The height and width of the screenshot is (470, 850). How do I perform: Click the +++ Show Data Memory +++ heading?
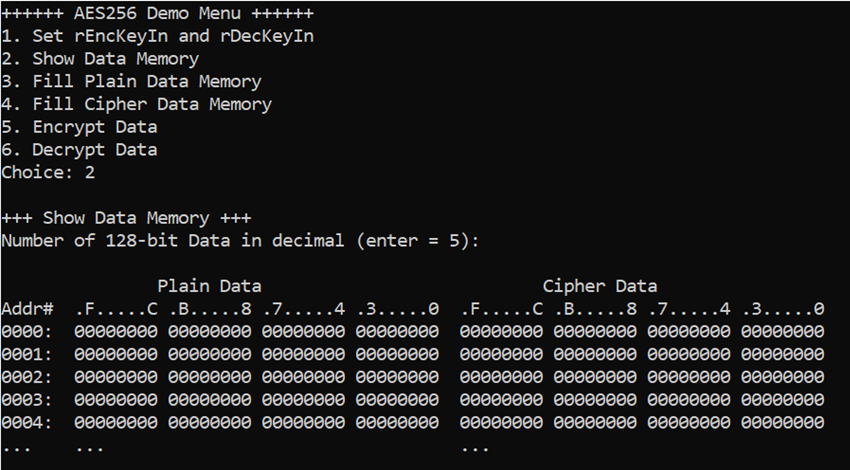point(126,218)
